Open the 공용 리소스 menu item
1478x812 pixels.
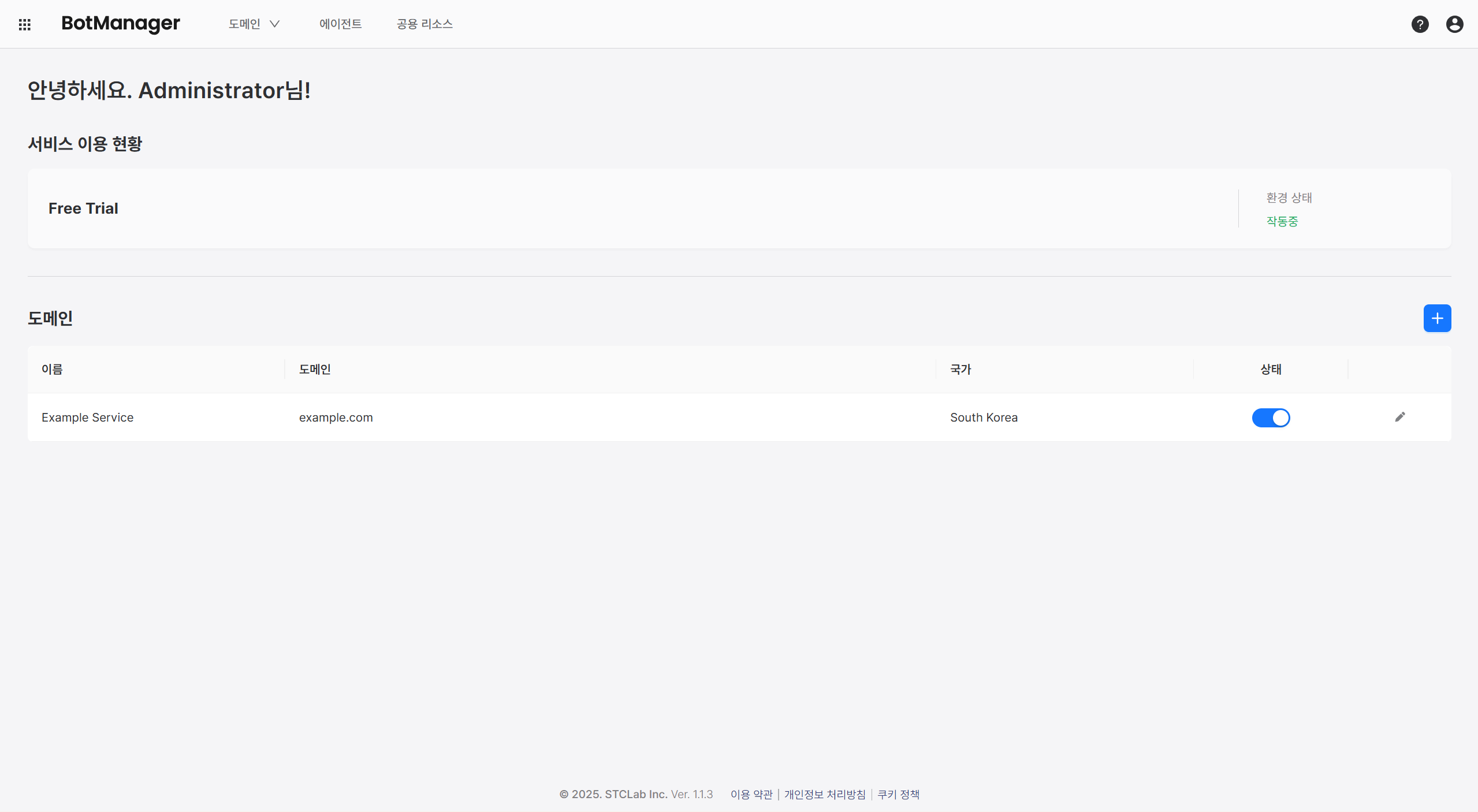click(x=425, y=24)
